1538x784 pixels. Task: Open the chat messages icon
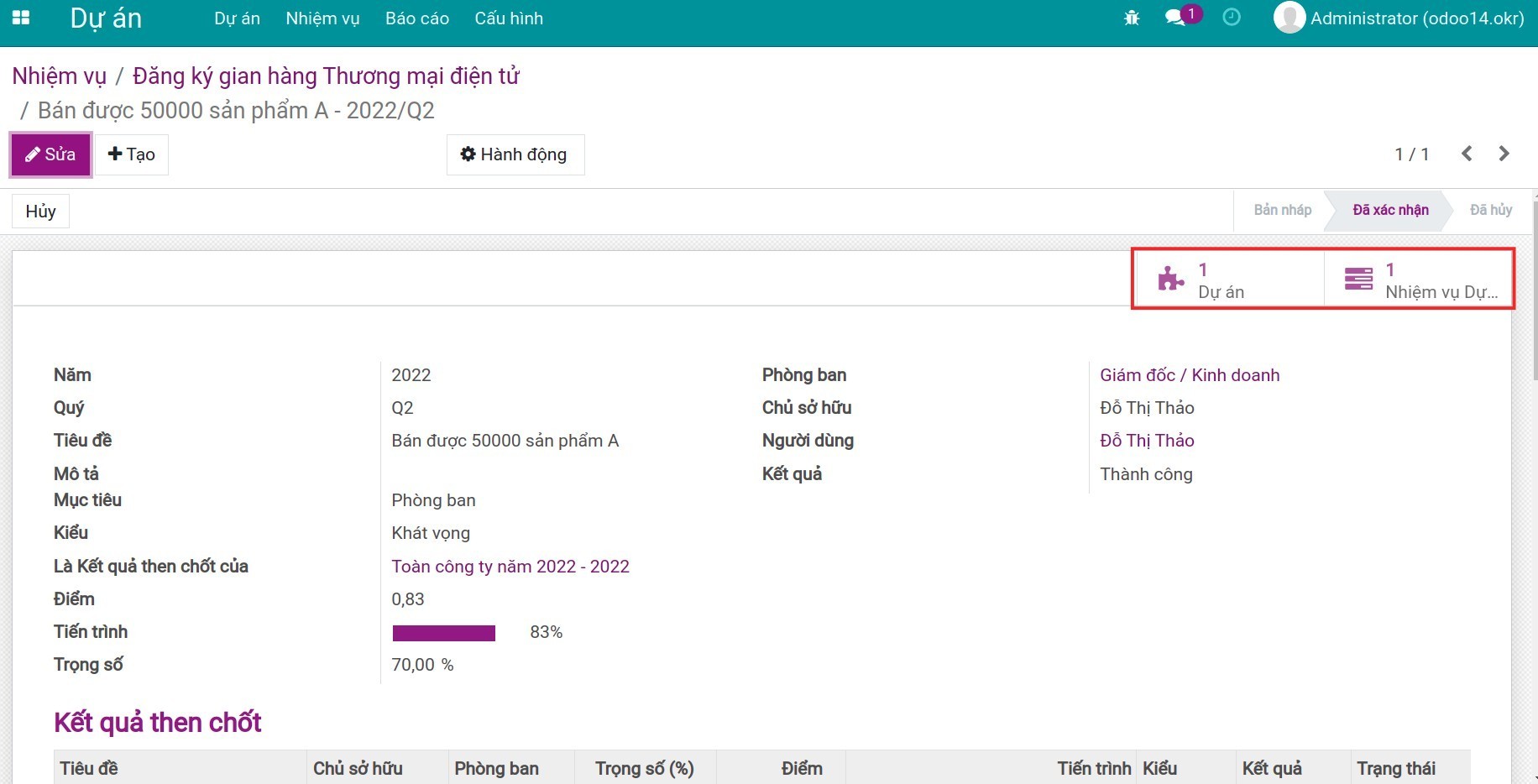[x=1175, y=18]
